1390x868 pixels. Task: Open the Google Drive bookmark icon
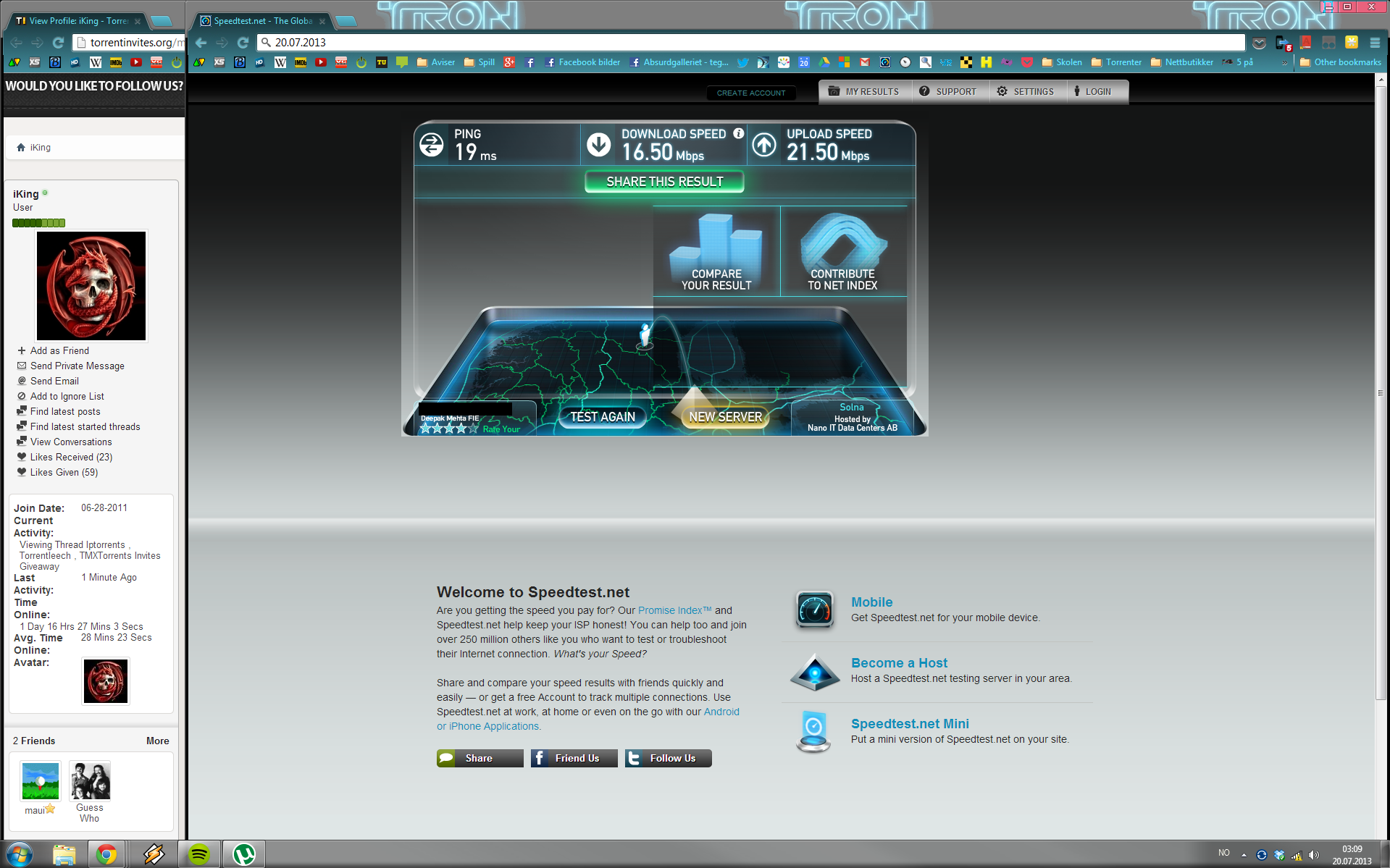pyautogui.click(x=824, y=62)
